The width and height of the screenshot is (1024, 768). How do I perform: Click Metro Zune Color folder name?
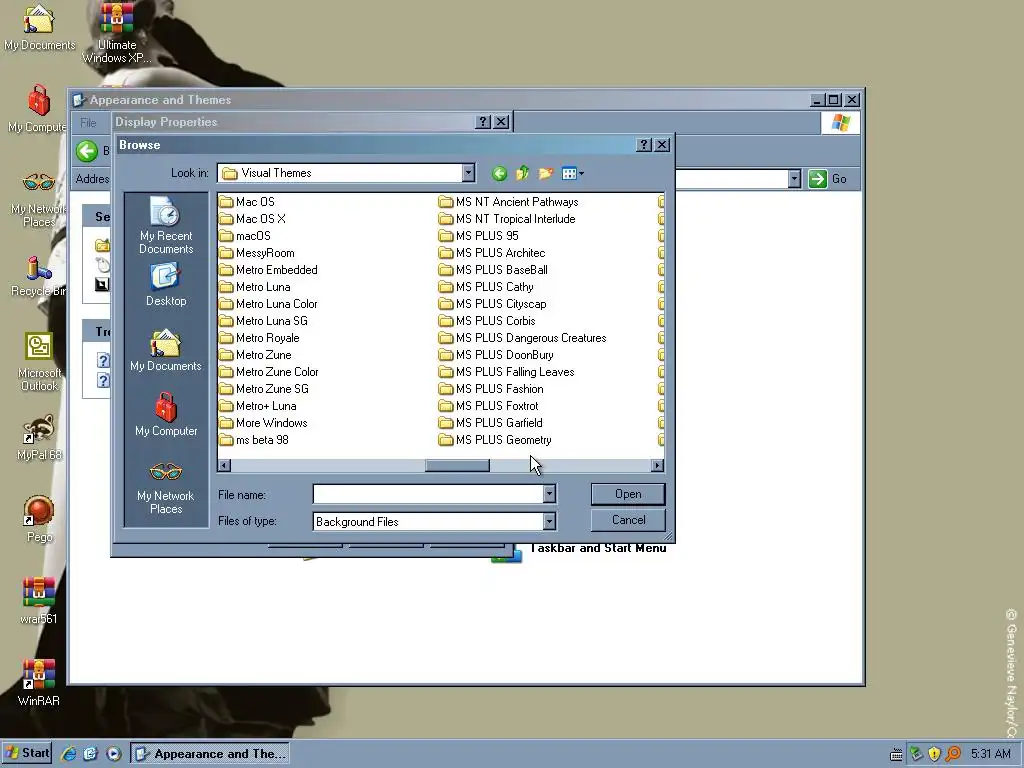[277, 372]
